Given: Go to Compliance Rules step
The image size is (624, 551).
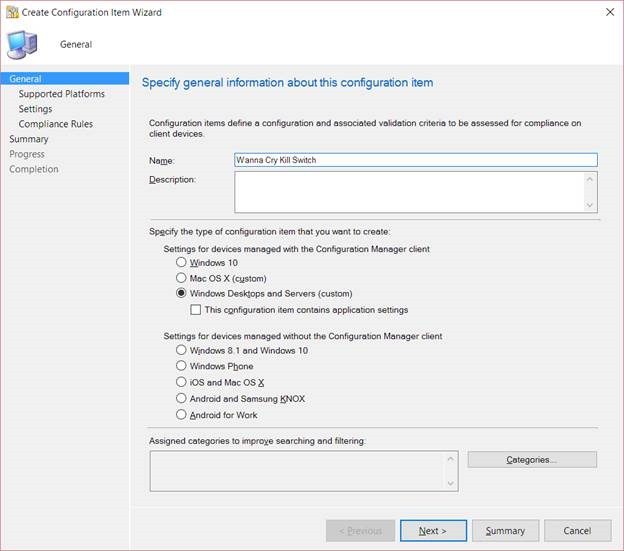Looking at the screenshot, I should [x=56, y=124].
